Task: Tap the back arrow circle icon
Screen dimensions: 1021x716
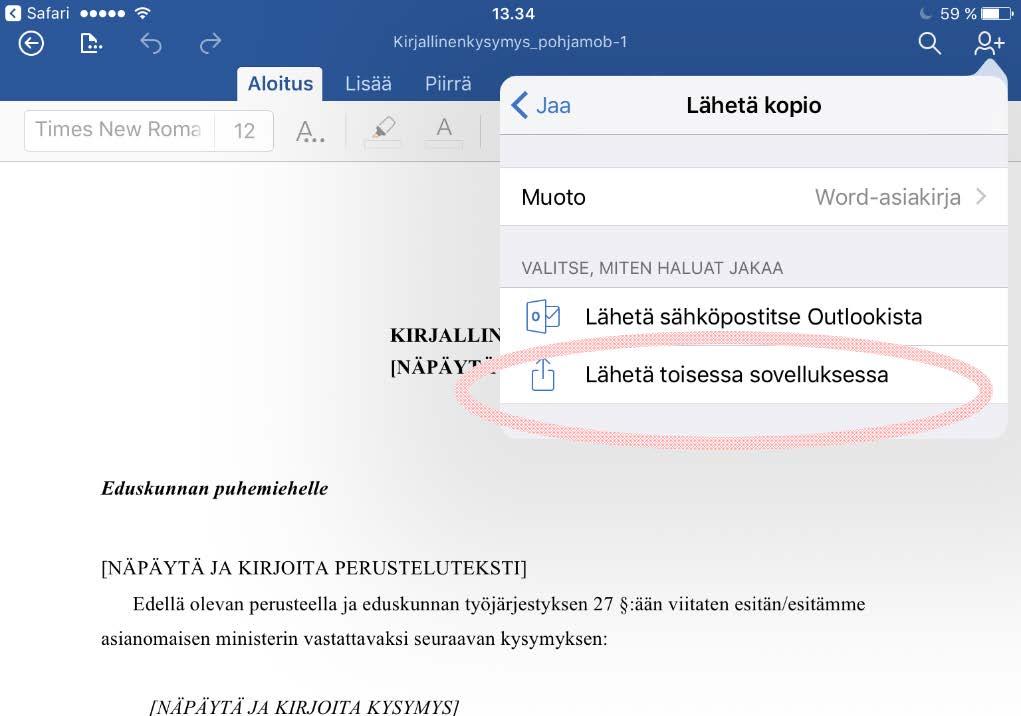Action: point(31,44)
